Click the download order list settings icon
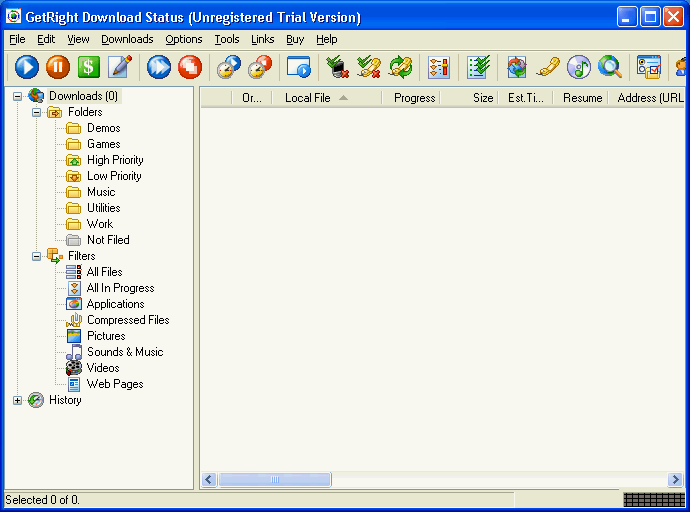Image resolution: width=690 pixels, height=512 pixels. pos(439,67)
